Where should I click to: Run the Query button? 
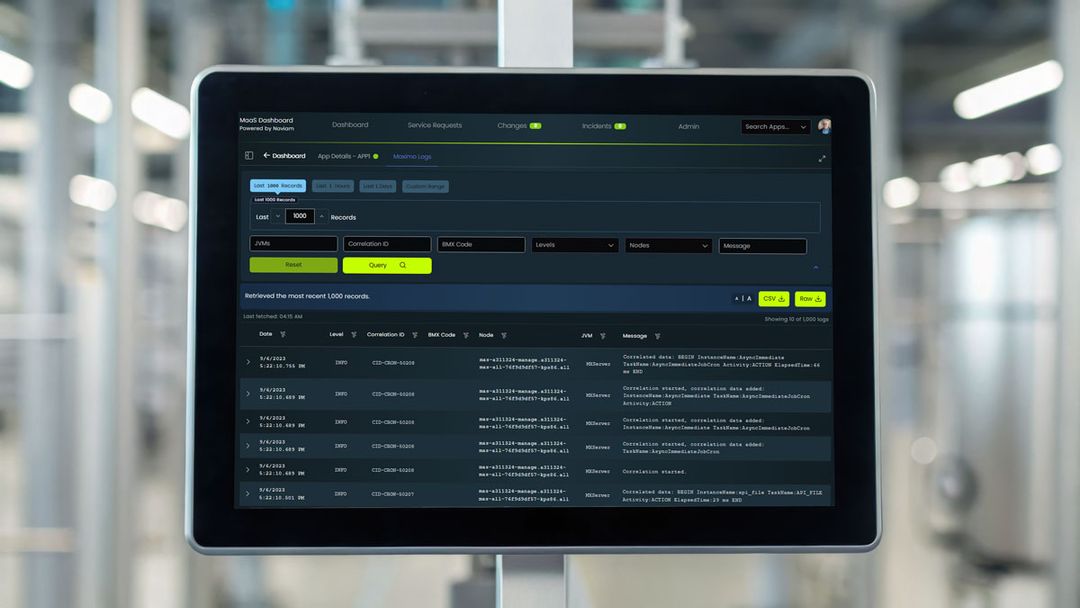pos(385,265)
